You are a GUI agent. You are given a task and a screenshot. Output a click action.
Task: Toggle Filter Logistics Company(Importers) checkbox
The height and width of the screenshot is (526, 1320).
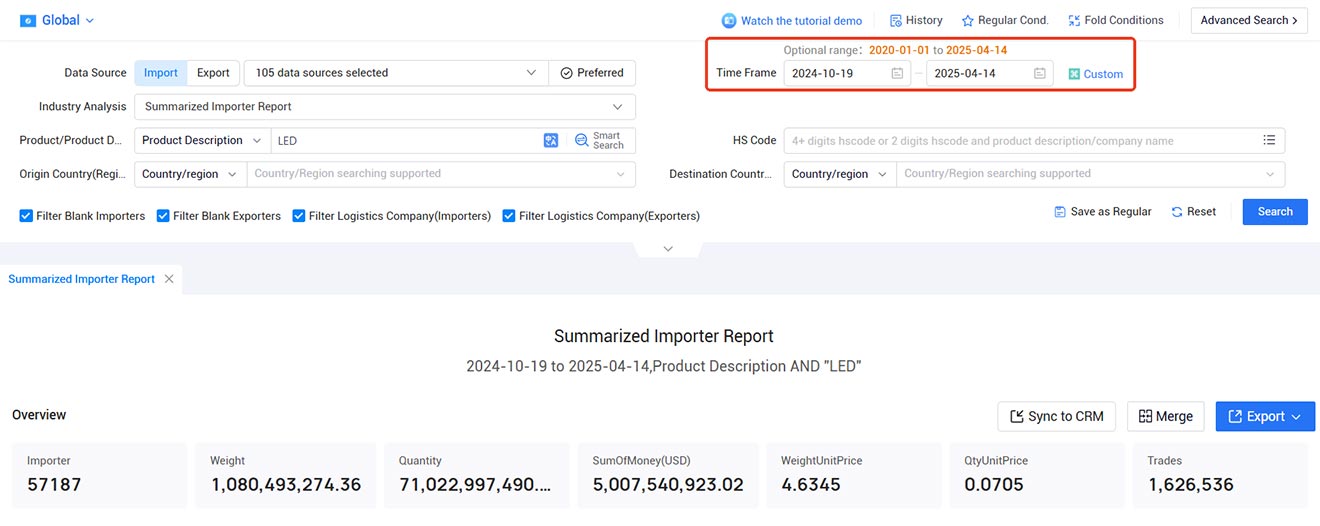(299, 216)
